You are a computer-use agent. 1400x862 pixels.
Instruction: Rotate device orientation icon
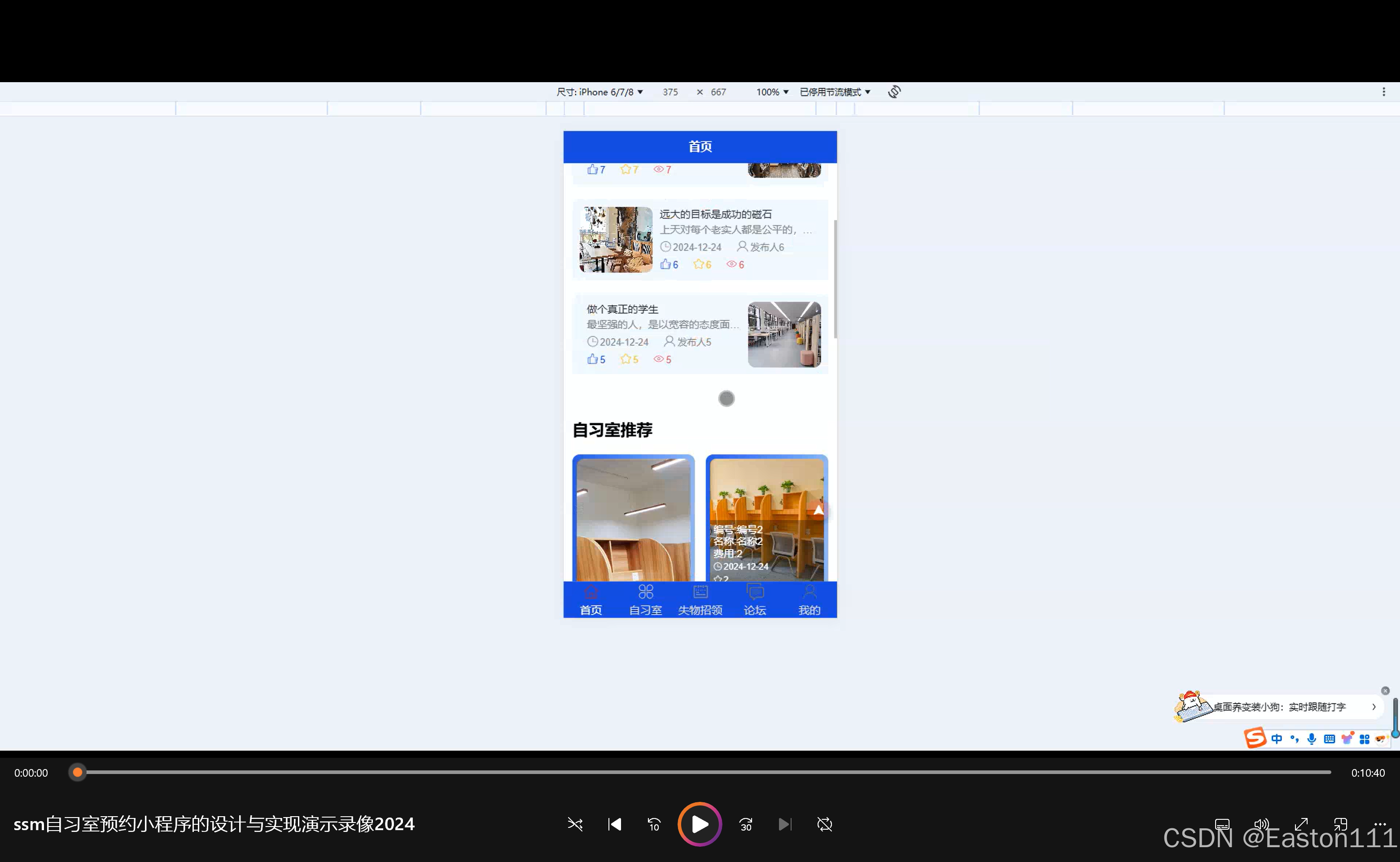point(894,92)
